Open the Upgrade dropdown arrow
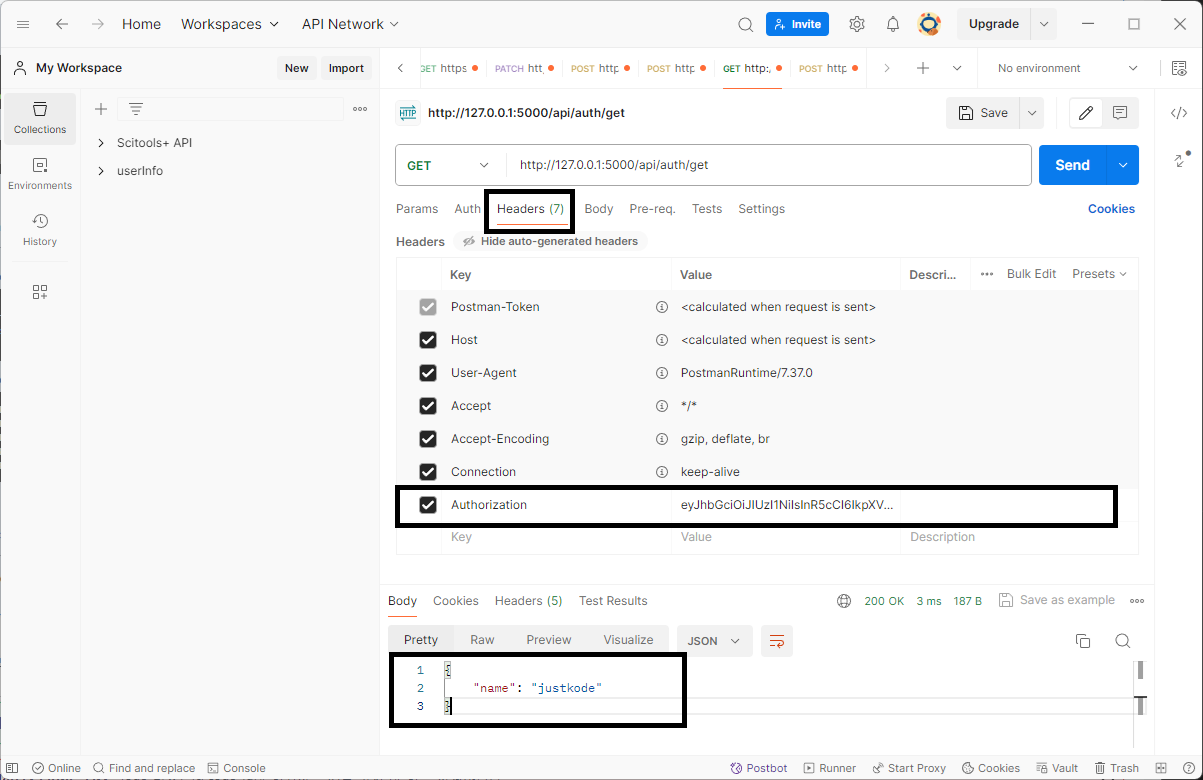Image resolution: width=1203 pixels, height=780 pixels. tap(1043, 24)
